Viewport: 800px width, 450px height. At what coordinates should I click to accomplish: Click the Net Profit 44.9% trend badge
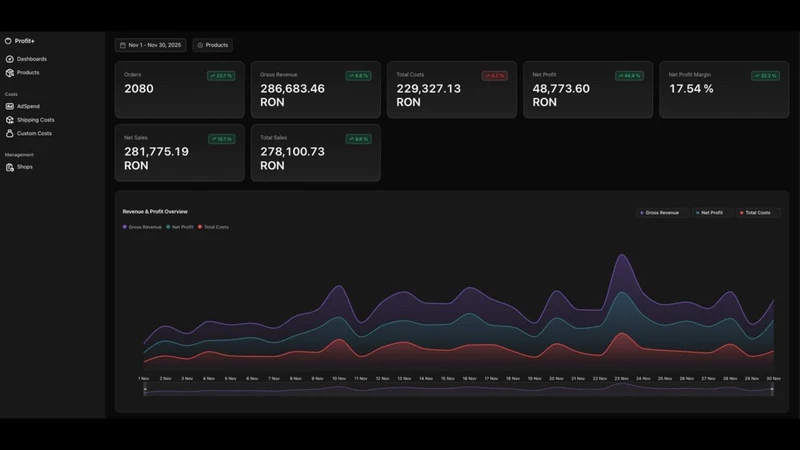629,76
